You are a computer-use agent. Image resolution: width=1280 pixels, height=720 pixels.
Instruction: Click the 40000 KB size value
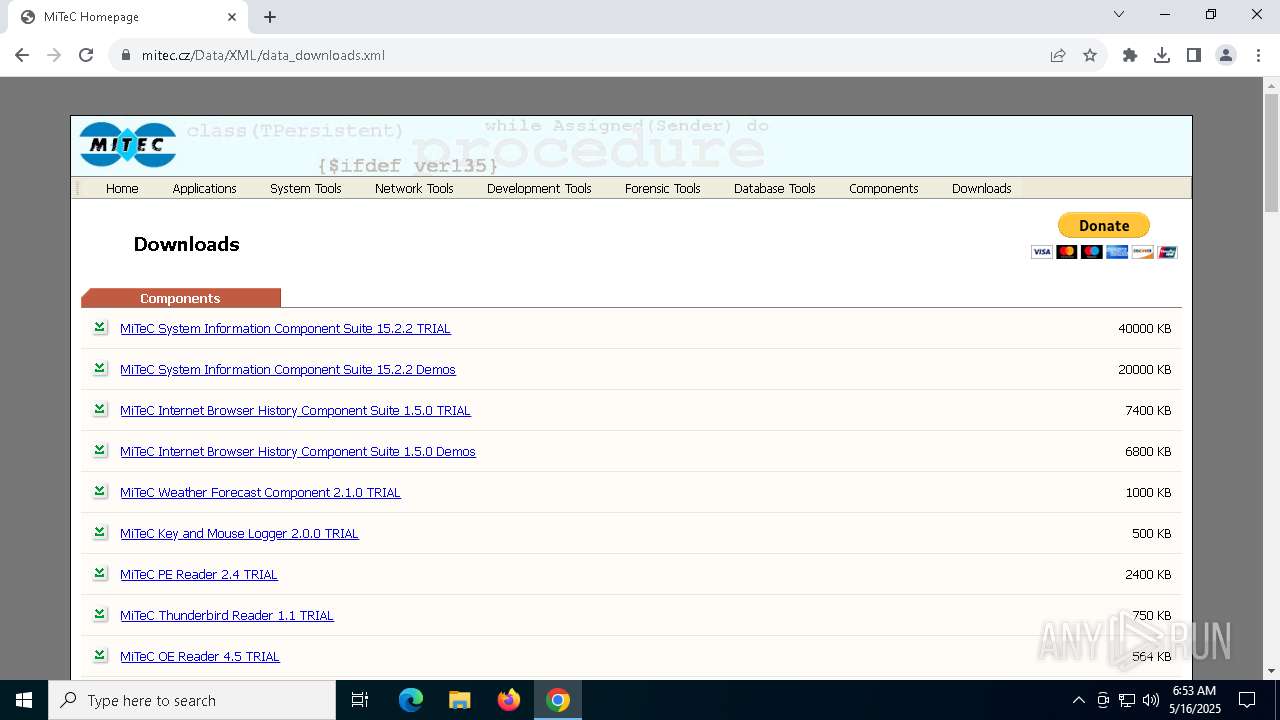click(x=1144, y=328)
